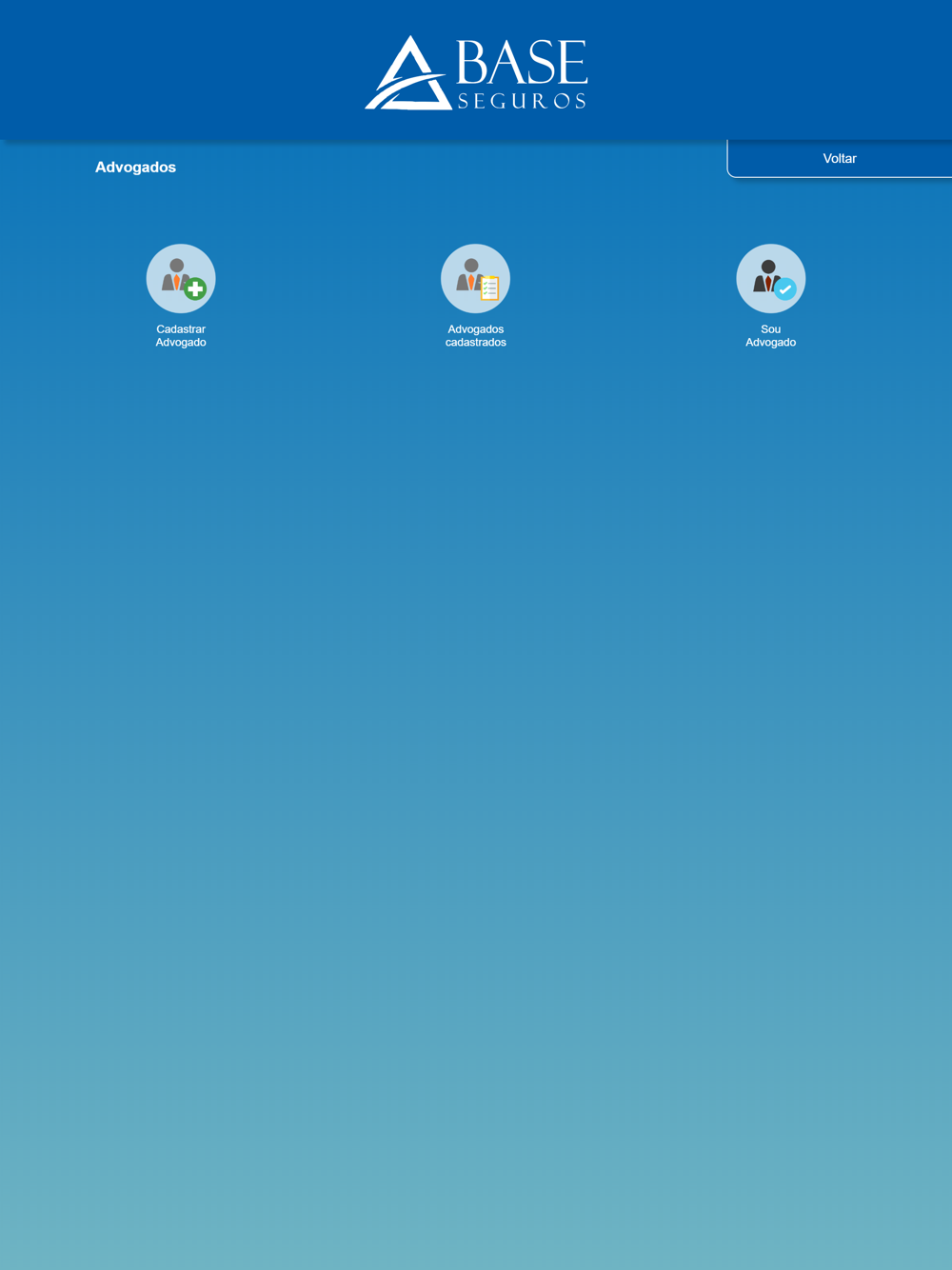
Task: Click the 'Advogados cadastrados' label text
Action: [476, 336]
